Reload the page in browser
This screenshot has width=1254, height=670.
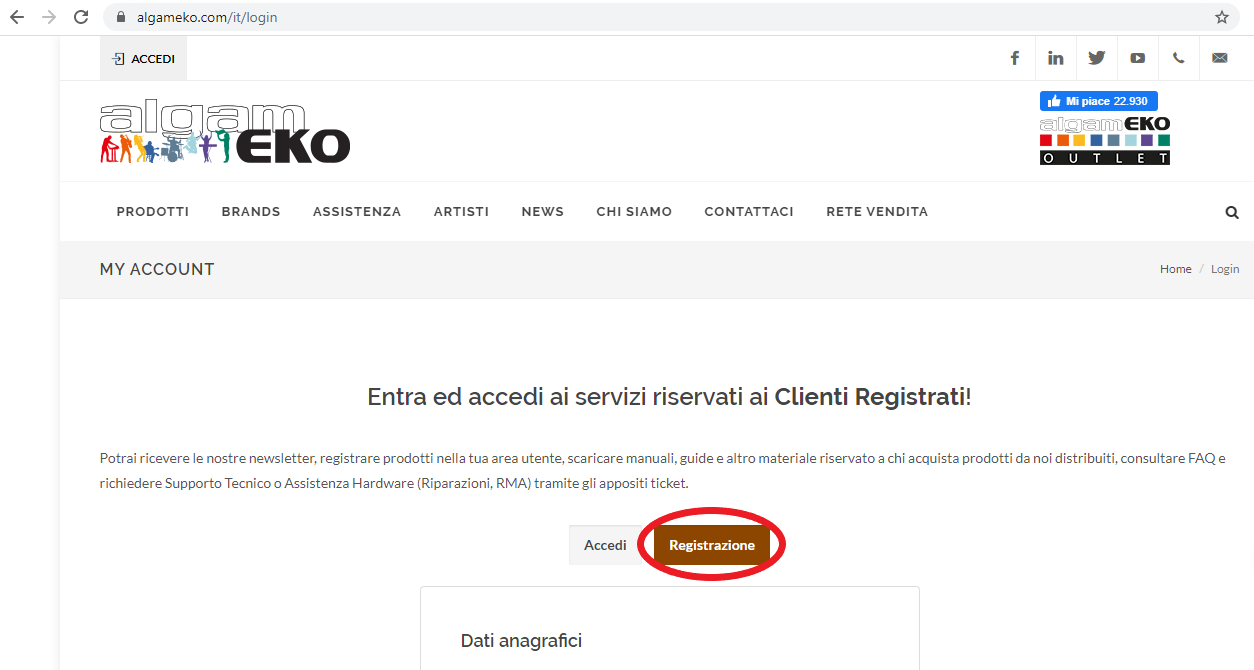(x=81, y=17)
